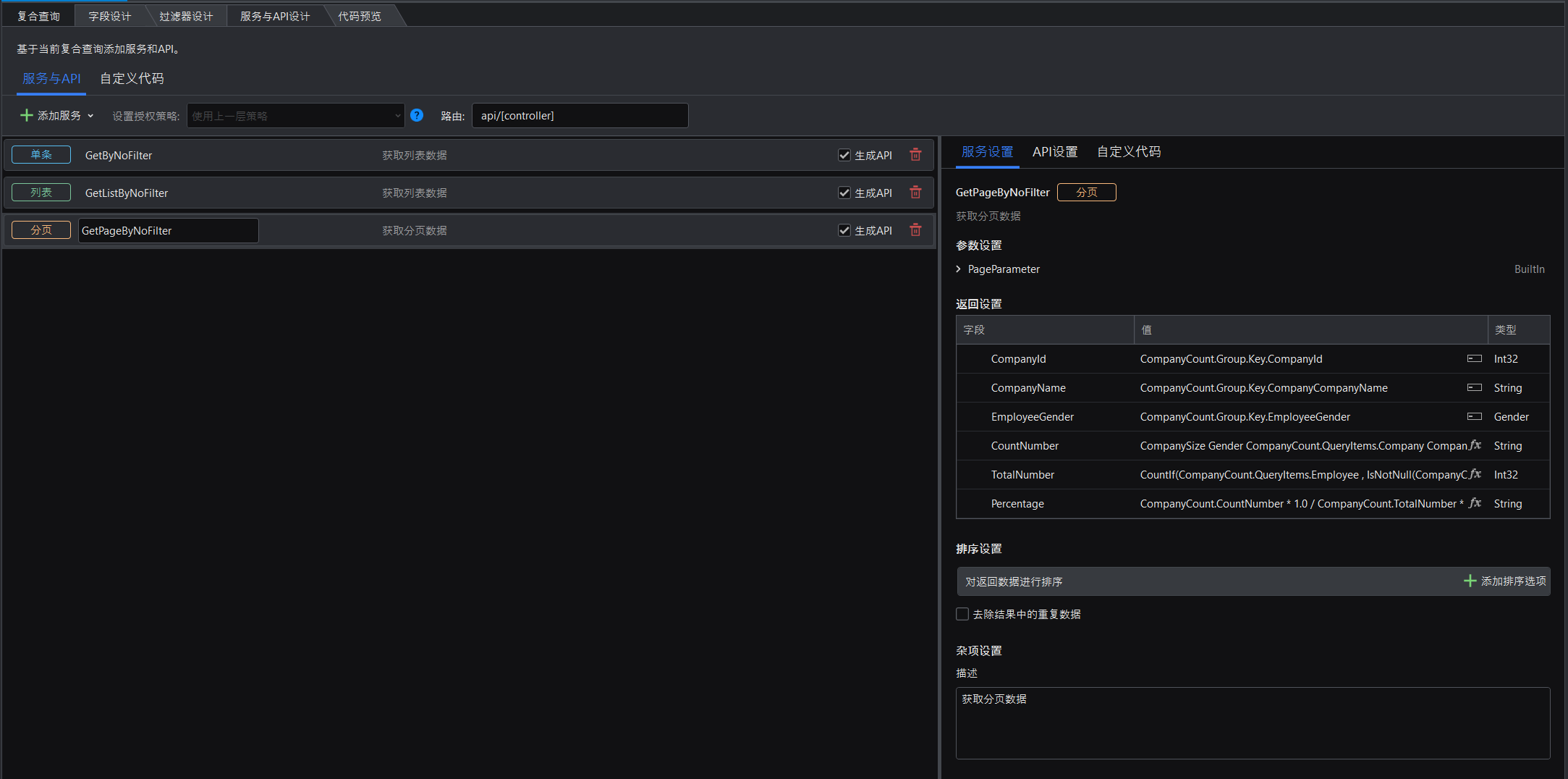This screenshot has width=1568, height=779.
Task: Click the 类型 column header
Action: [1519, 329]
